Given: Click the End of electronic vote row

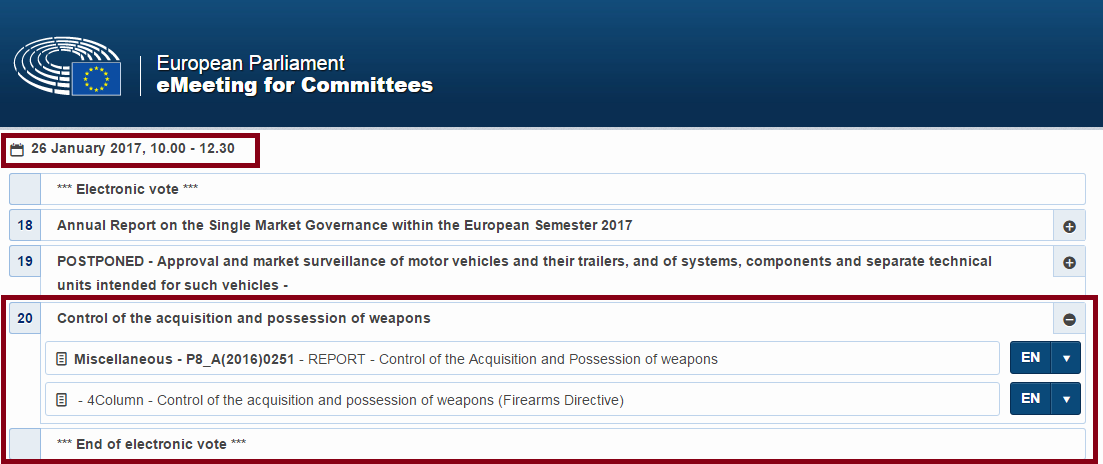Looking at the screenshot, I should (161, 443).
